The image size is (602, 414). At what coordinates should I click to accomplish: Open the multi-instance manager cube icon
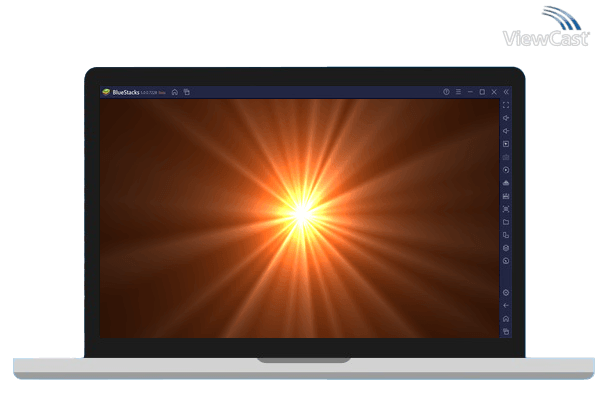coord(506,248)
